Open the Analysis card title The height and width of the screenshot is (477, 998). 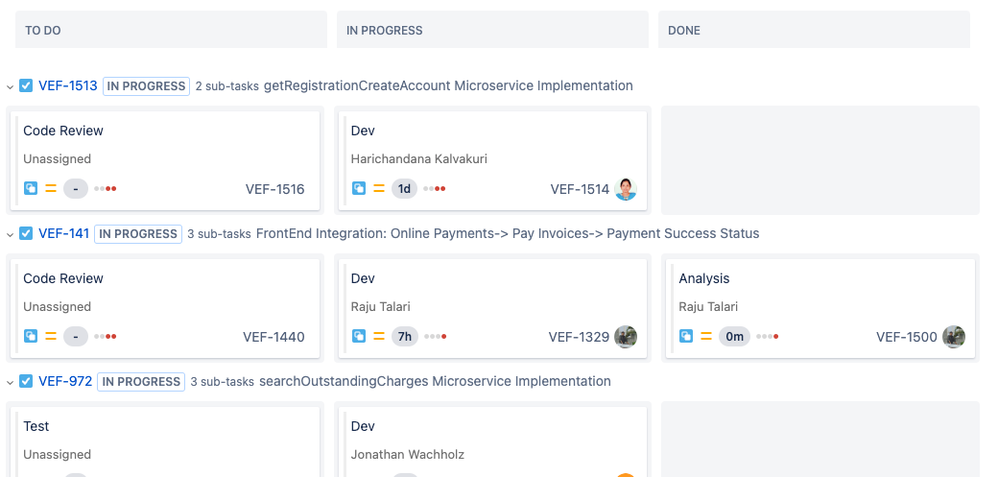(x=704, y=278)
